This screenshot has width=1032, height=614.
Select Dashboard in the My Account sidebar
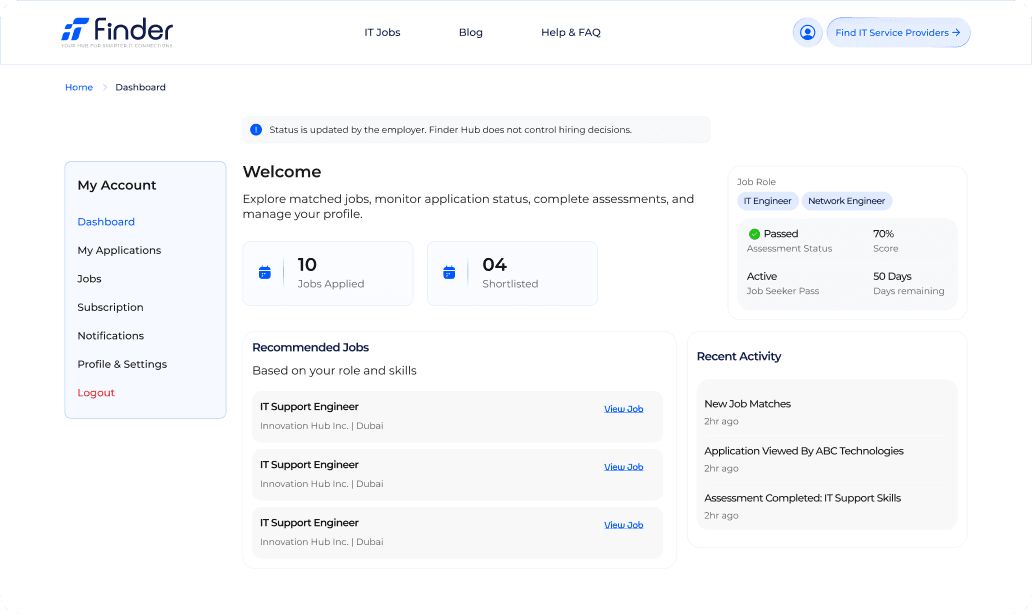pos(106,222)
